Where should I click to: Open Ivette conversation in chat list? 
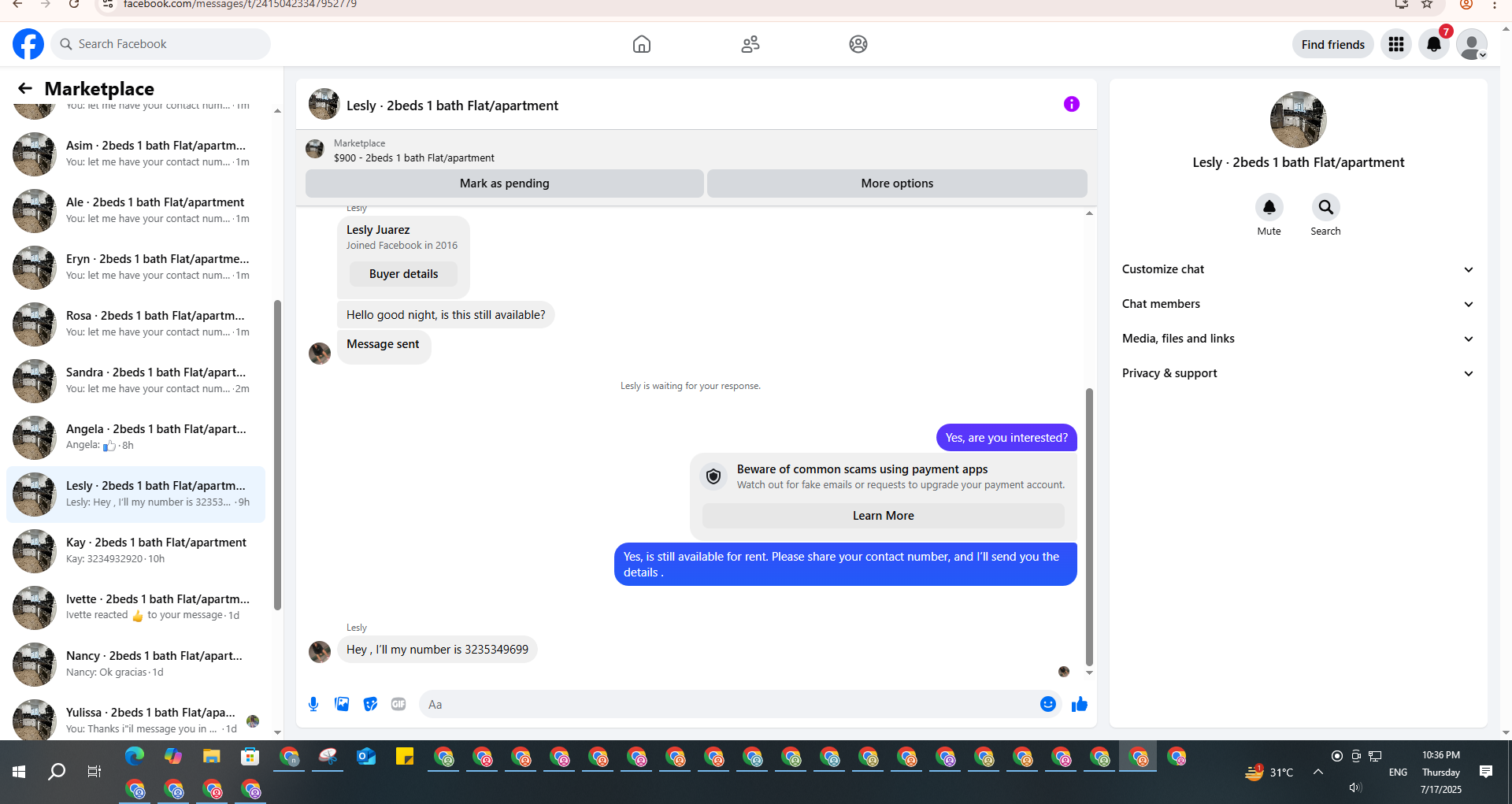(135, 607)
